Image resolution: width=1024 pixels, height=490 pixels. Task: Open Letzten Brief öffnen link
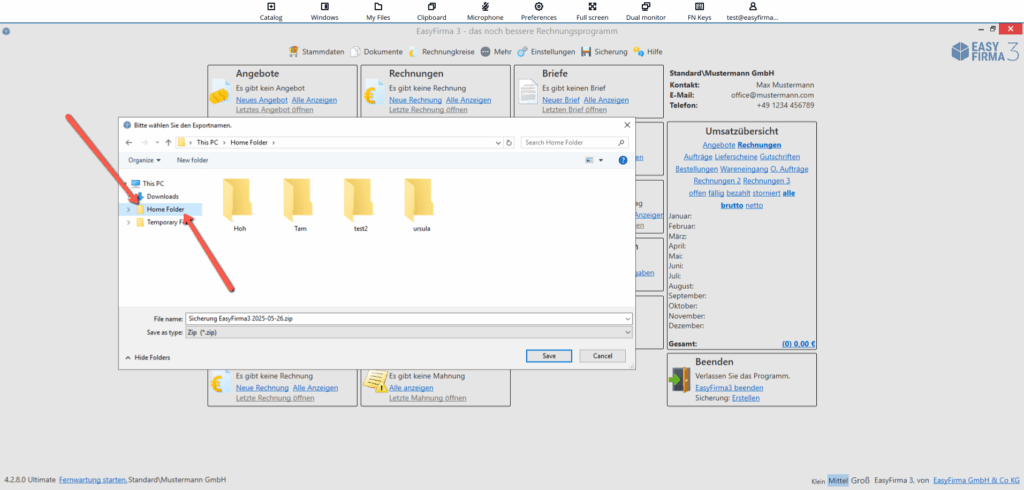tap(574, 110)
